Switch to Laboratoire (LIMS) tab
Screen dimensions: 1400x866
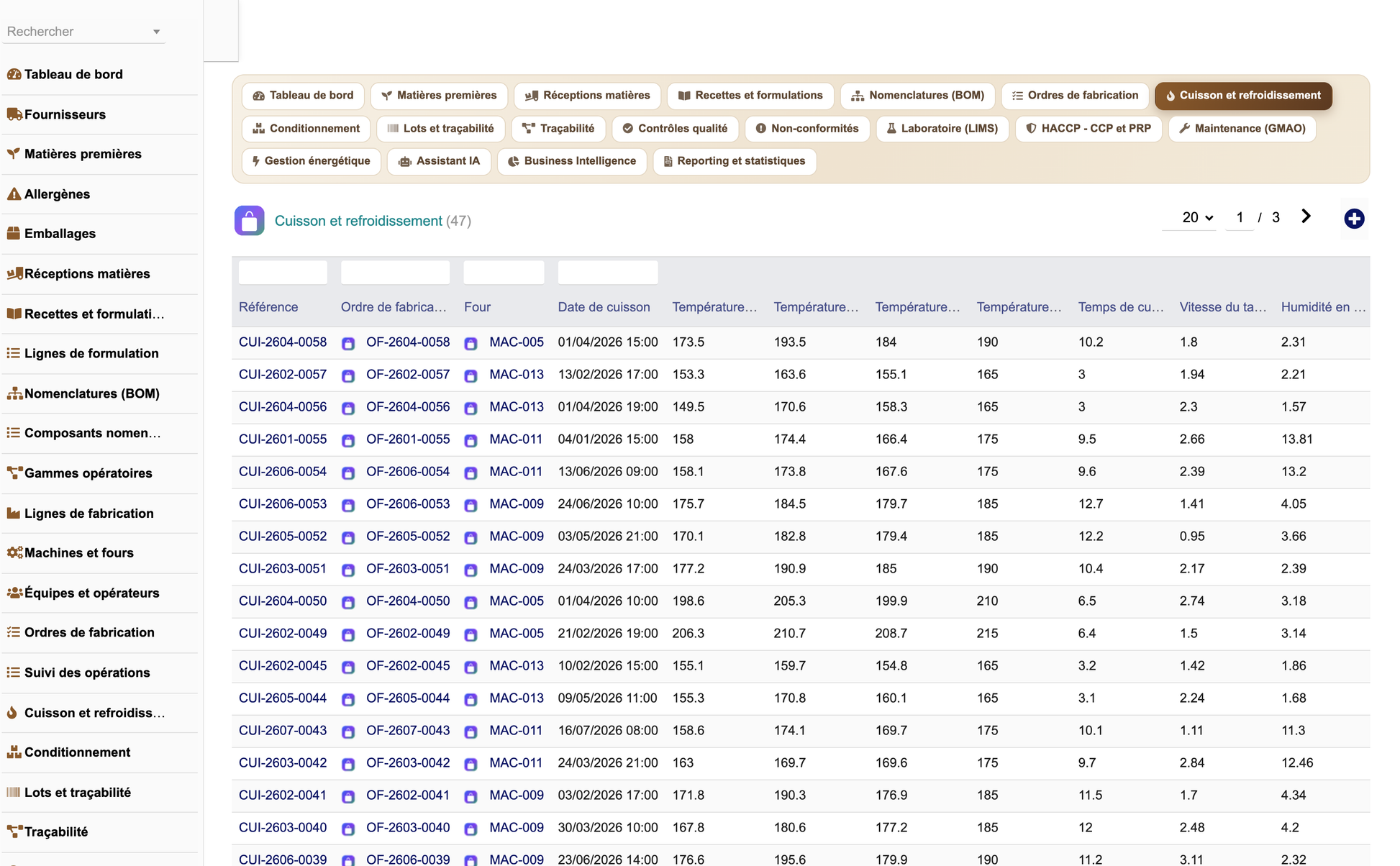tap(942, 129)
